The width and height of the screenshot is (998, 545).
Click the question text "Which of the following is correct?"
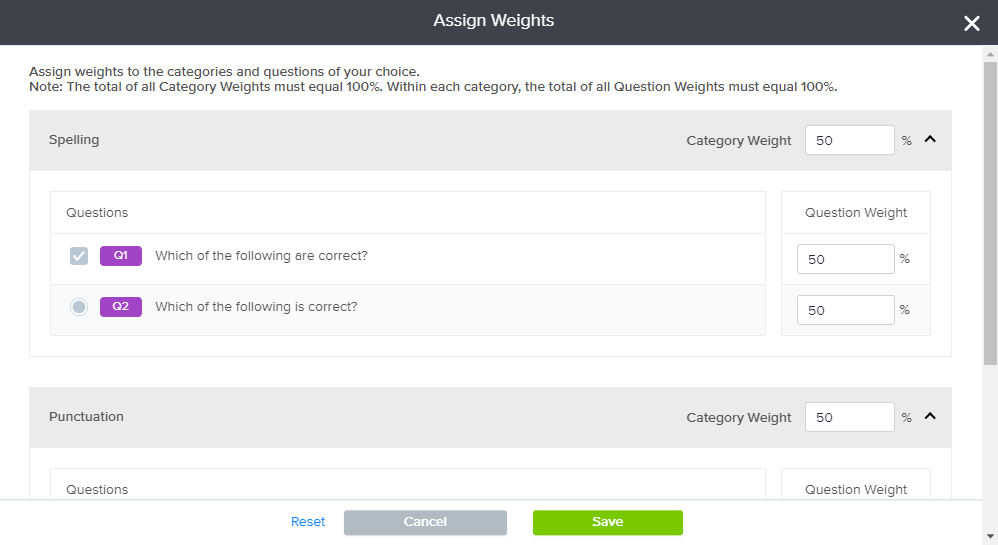[x=256, y=307]
